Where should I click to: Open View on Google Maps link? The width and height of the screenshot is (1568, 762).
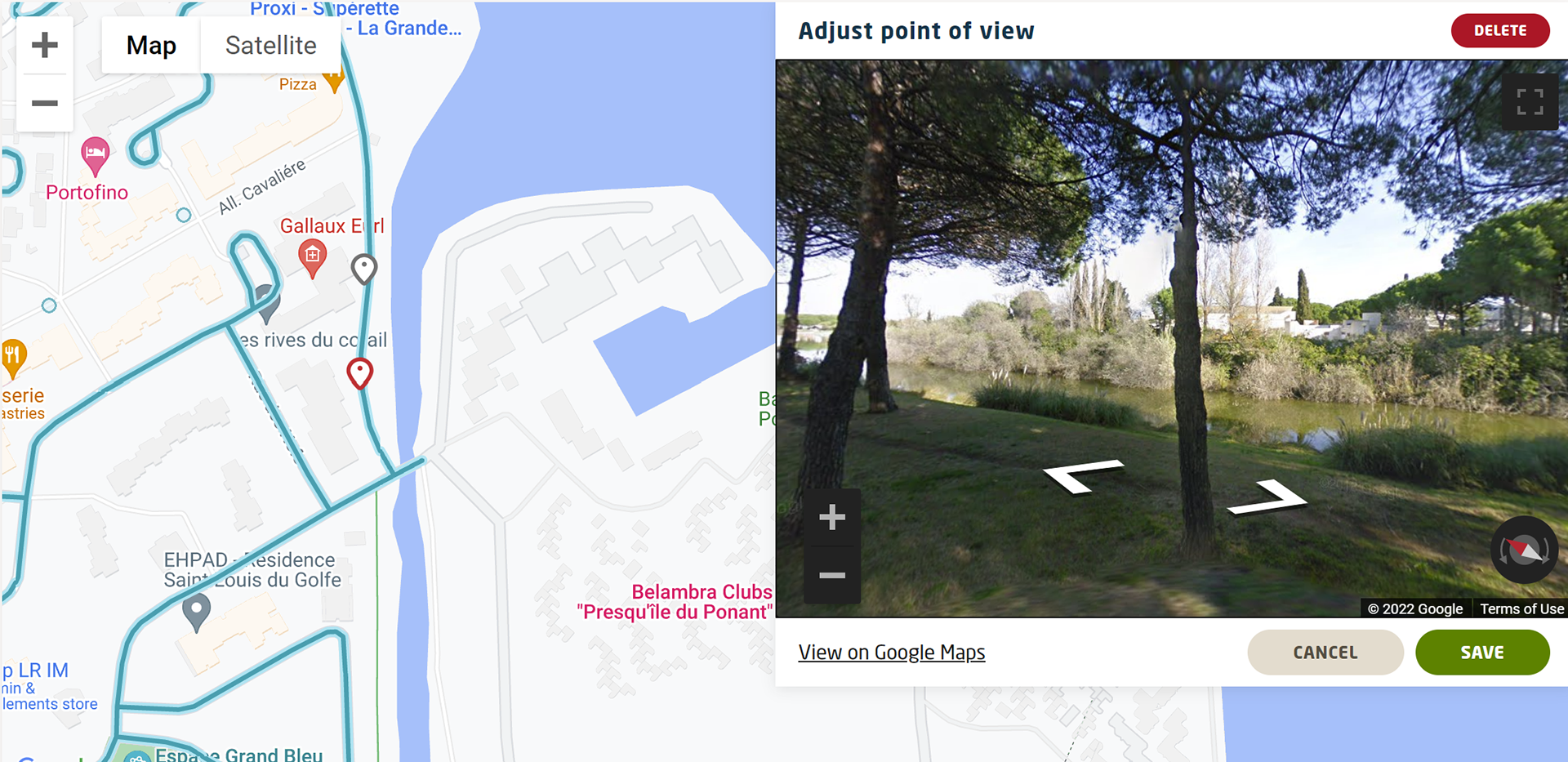pos(892,653)
